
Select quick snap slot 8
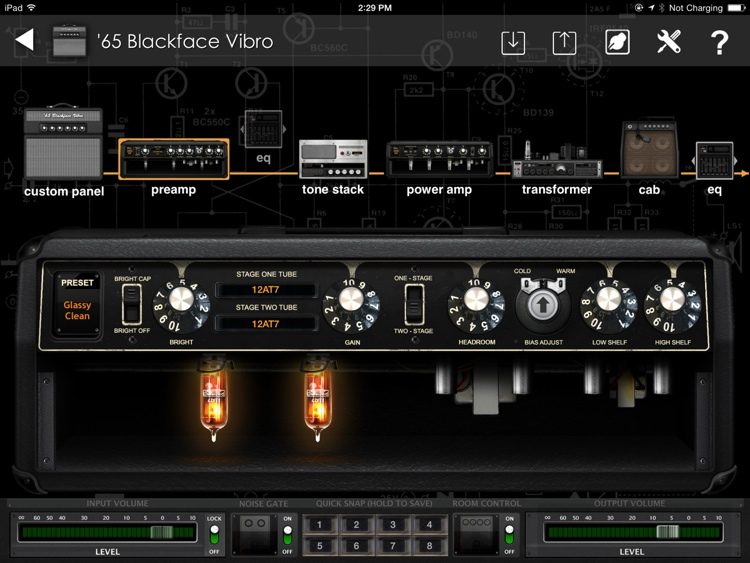[430, 546]
